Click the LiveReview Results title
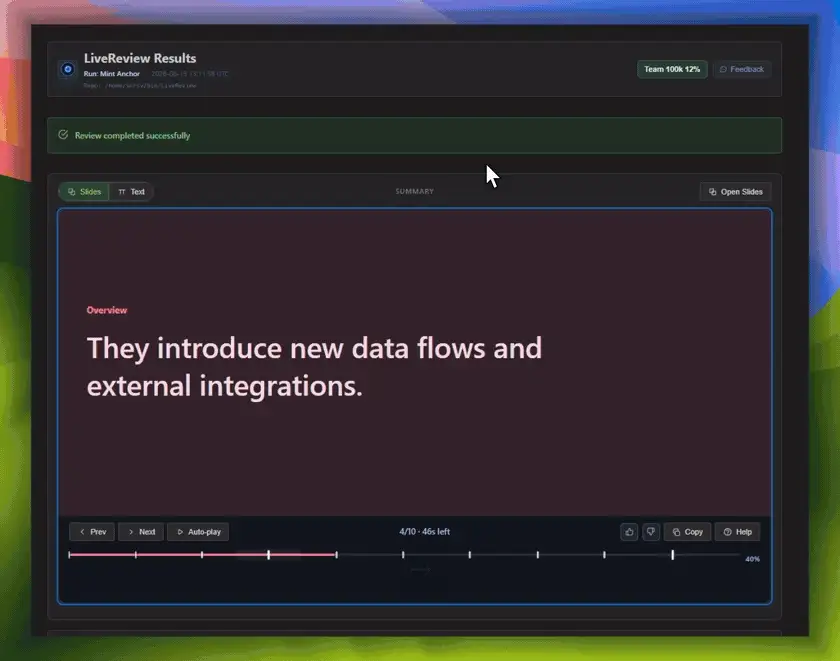 pos(140,58)
